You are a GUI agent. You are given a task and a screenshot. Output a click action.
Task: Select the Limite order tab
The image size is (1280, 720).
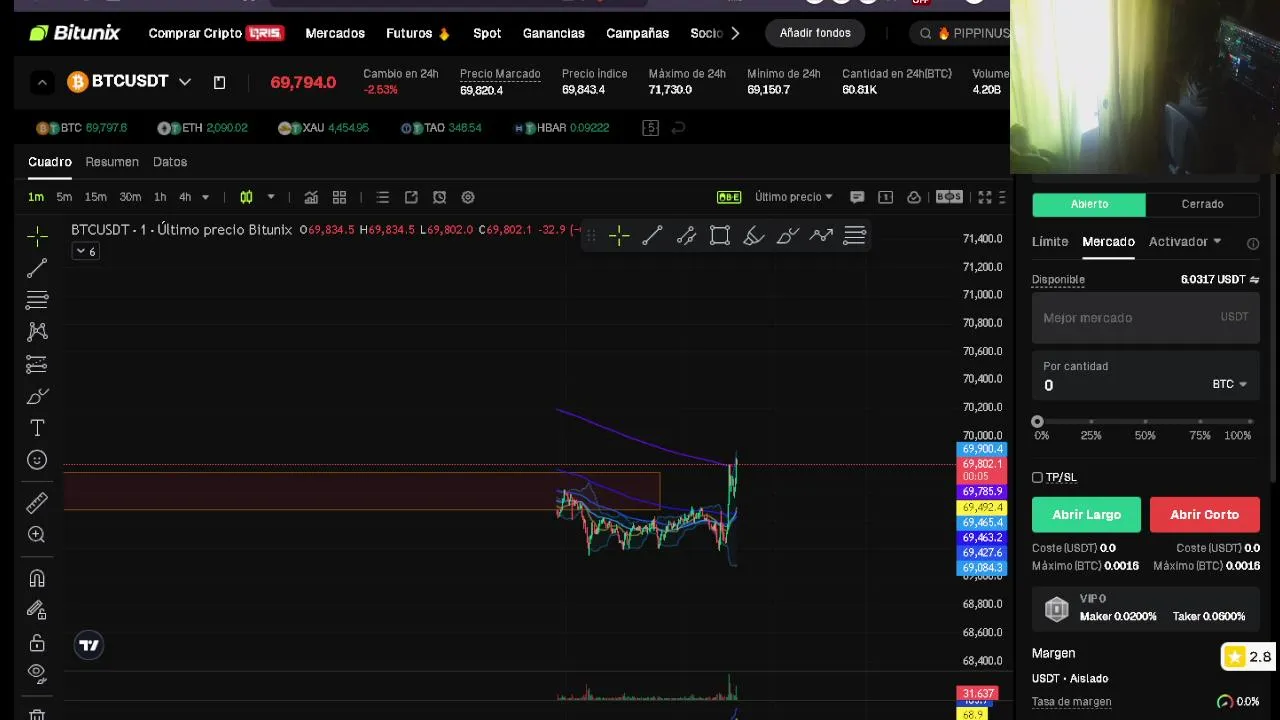1050,242
